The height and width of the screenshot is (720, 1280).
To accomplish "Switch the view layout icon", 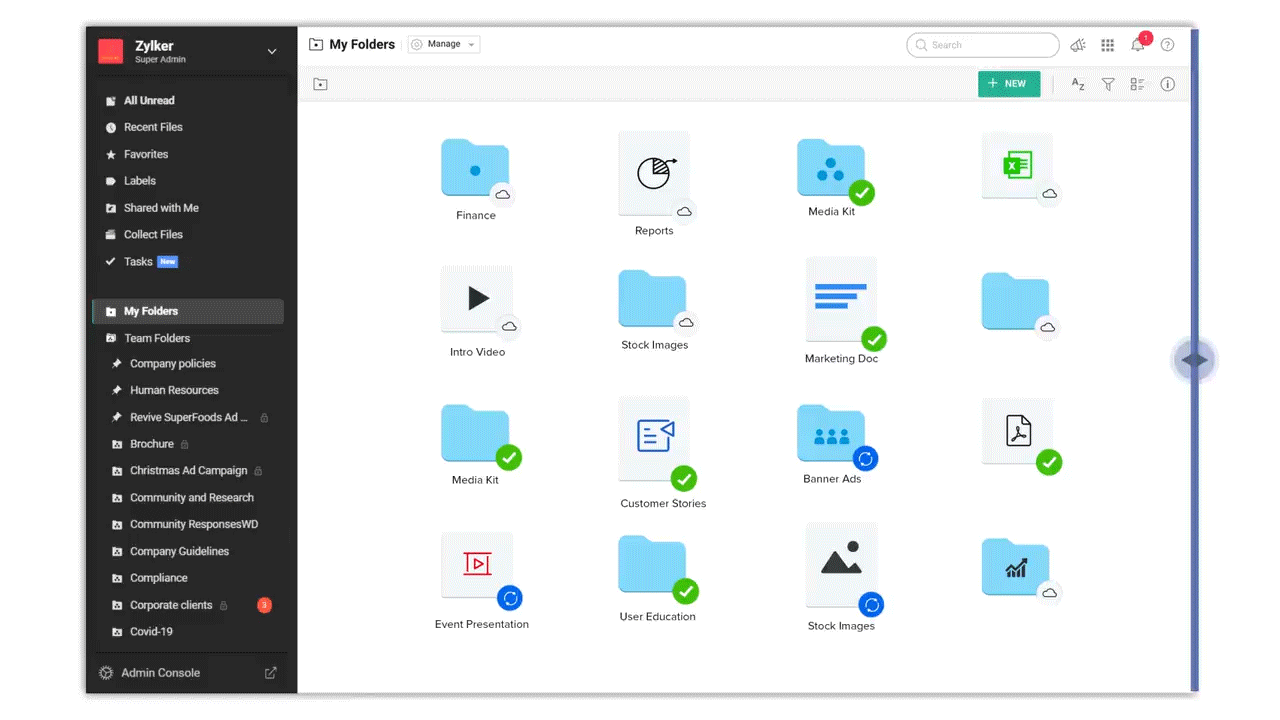I will click(x=1137, y=84).
